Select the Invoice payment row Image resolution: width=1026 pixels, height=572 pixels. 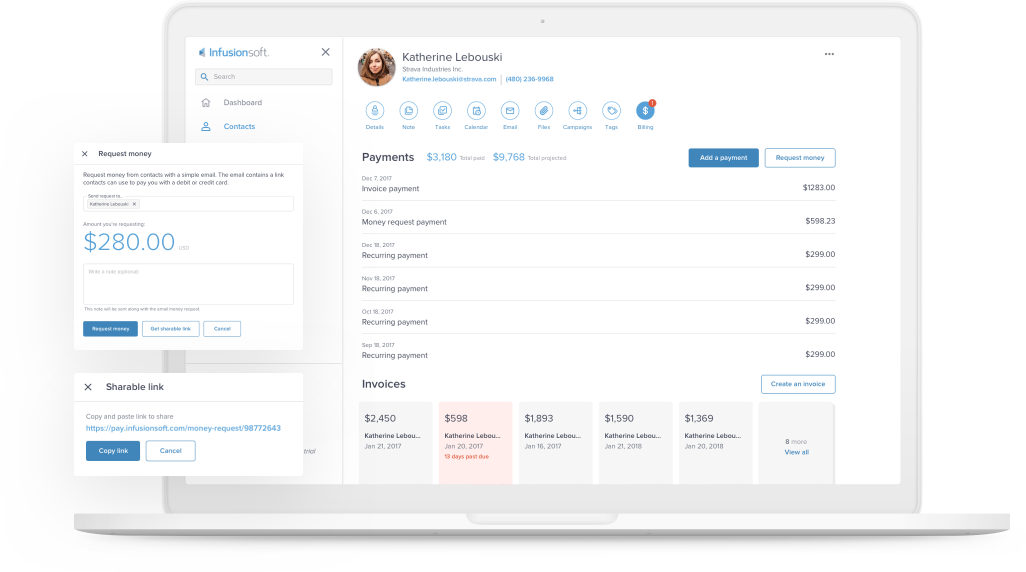pyautogui.click(x=598, y=185)
